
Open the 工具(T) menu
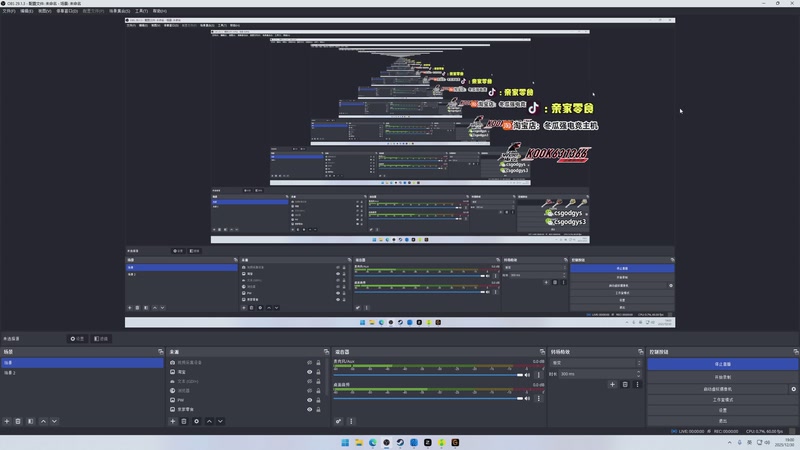tap(141, 11)
